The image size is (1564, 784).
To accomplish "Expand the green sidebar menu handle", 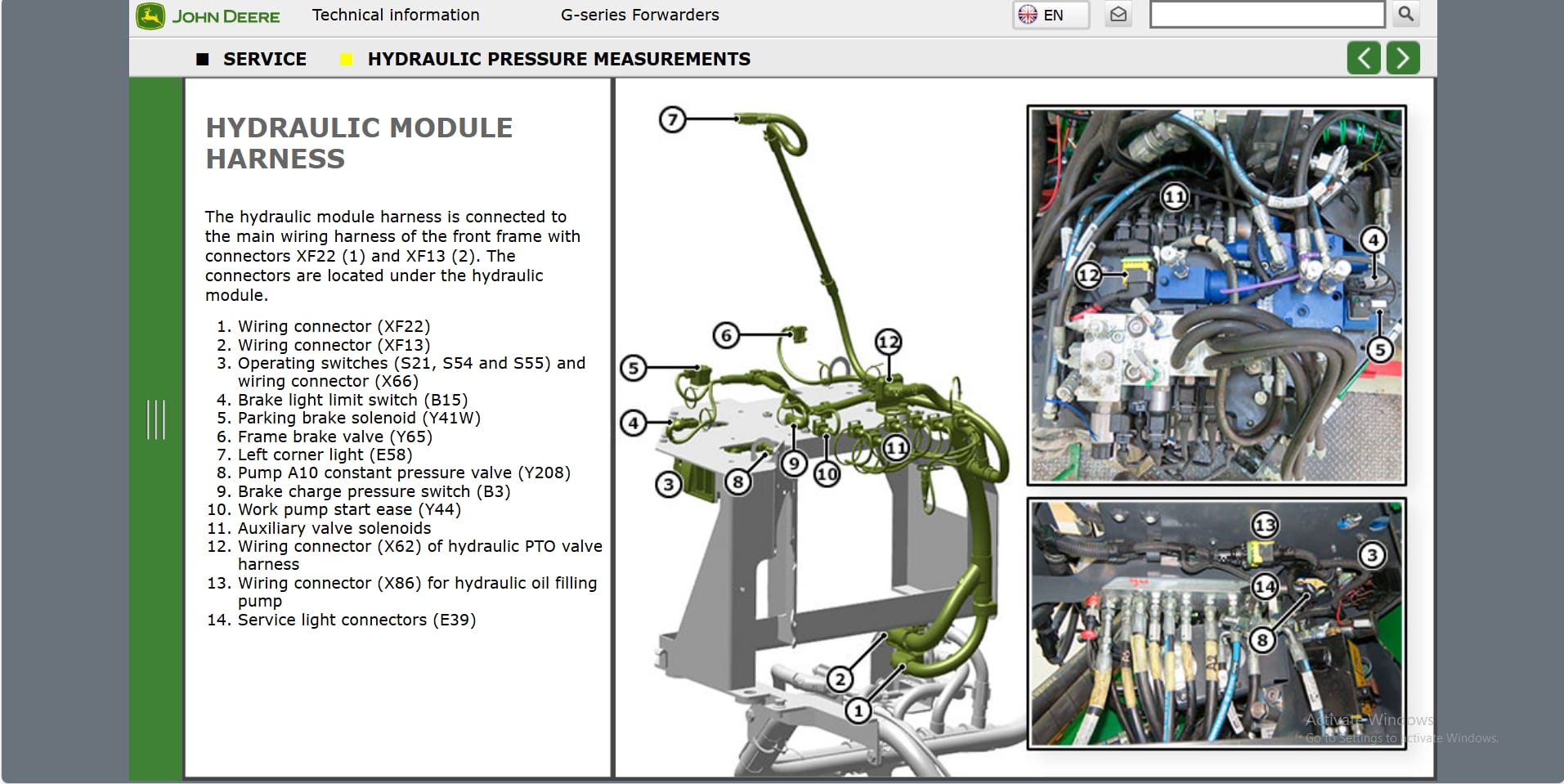I will click(x=155, y=419).
